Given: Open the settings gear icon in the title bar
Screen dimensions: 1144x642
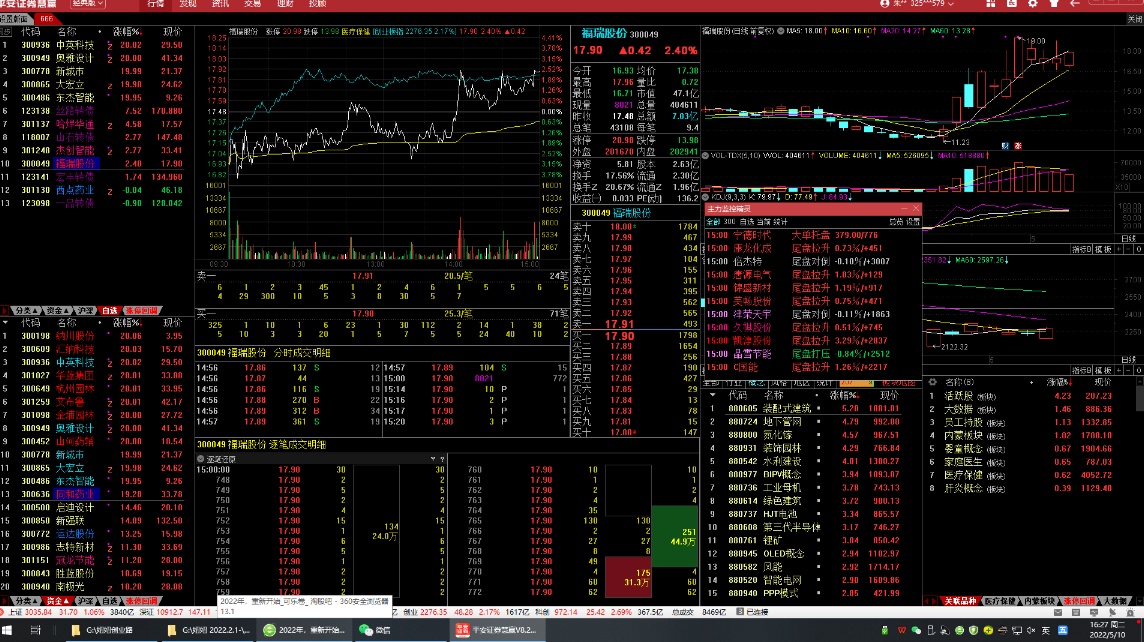Looking at the screenshot, I should [x=1033, y=4].
